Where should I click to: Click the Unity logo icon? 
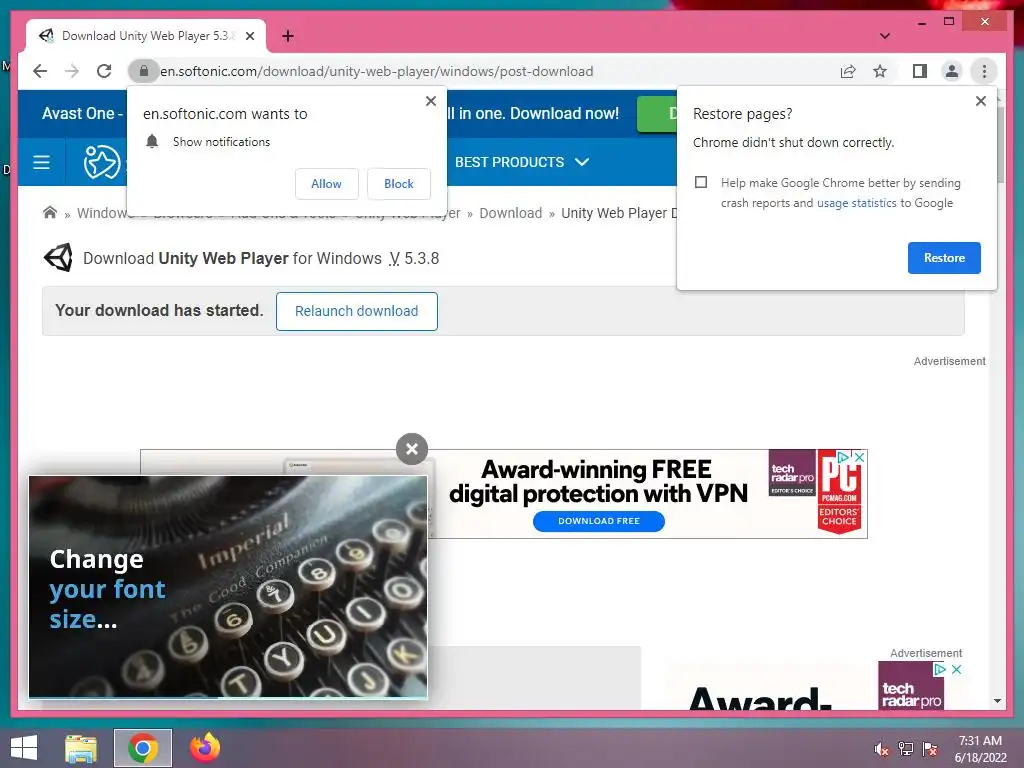coord(58,258)
